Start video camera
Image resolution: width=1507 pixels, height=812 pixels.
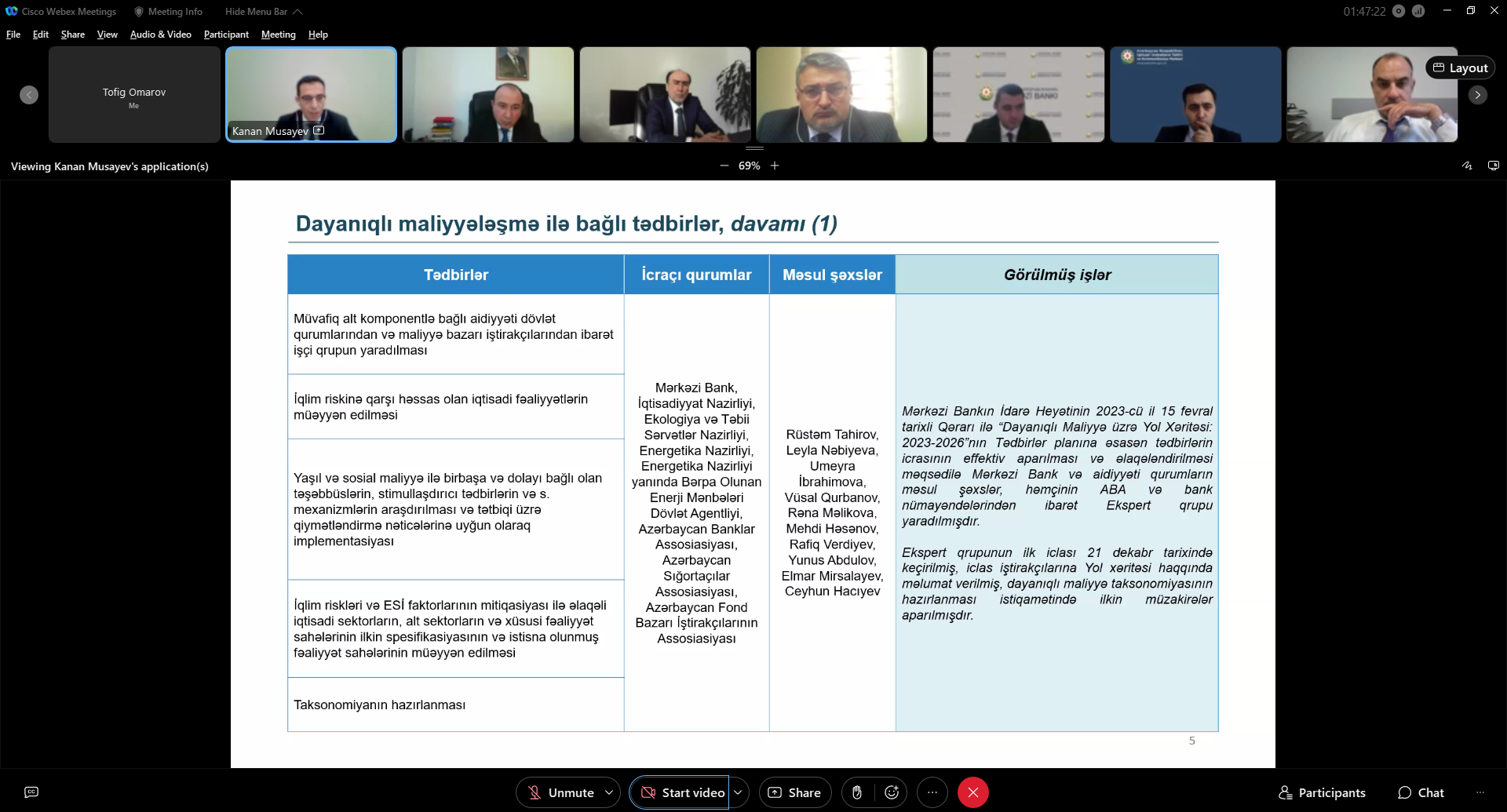pyautogui.click(x=681, y=792)
